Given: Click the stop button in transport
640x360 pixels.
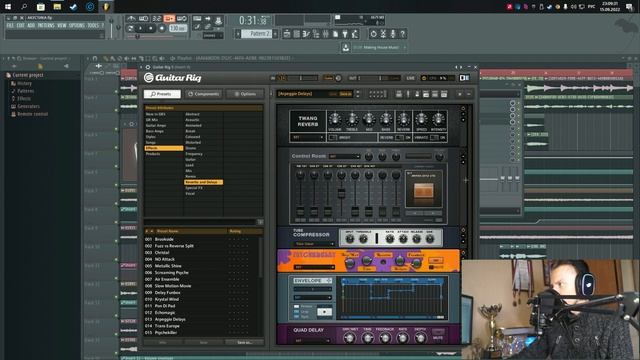Looking at the screenshot, I should [151, 28].
